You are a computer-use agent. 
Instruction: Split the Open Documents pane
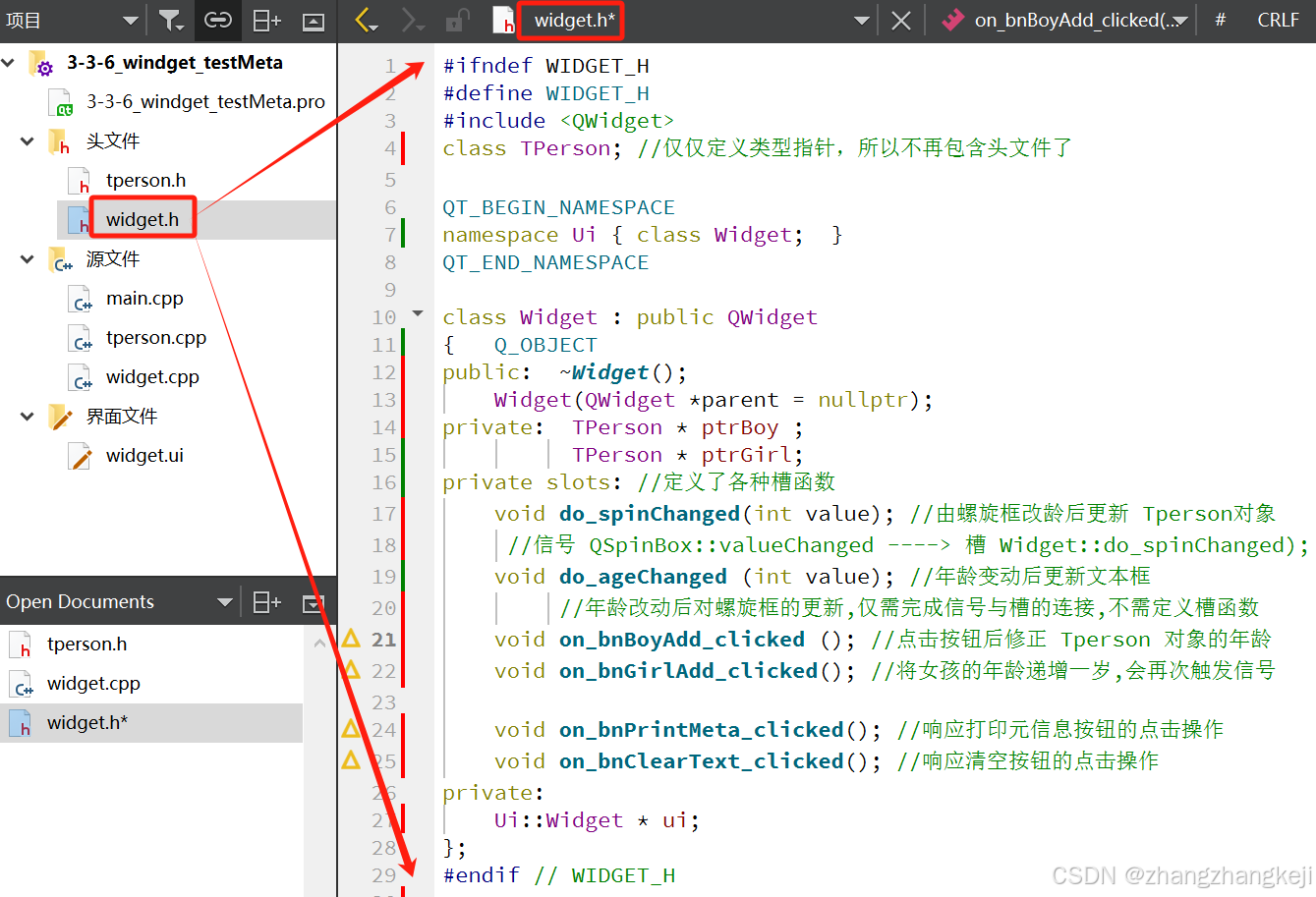click(266, 602)
